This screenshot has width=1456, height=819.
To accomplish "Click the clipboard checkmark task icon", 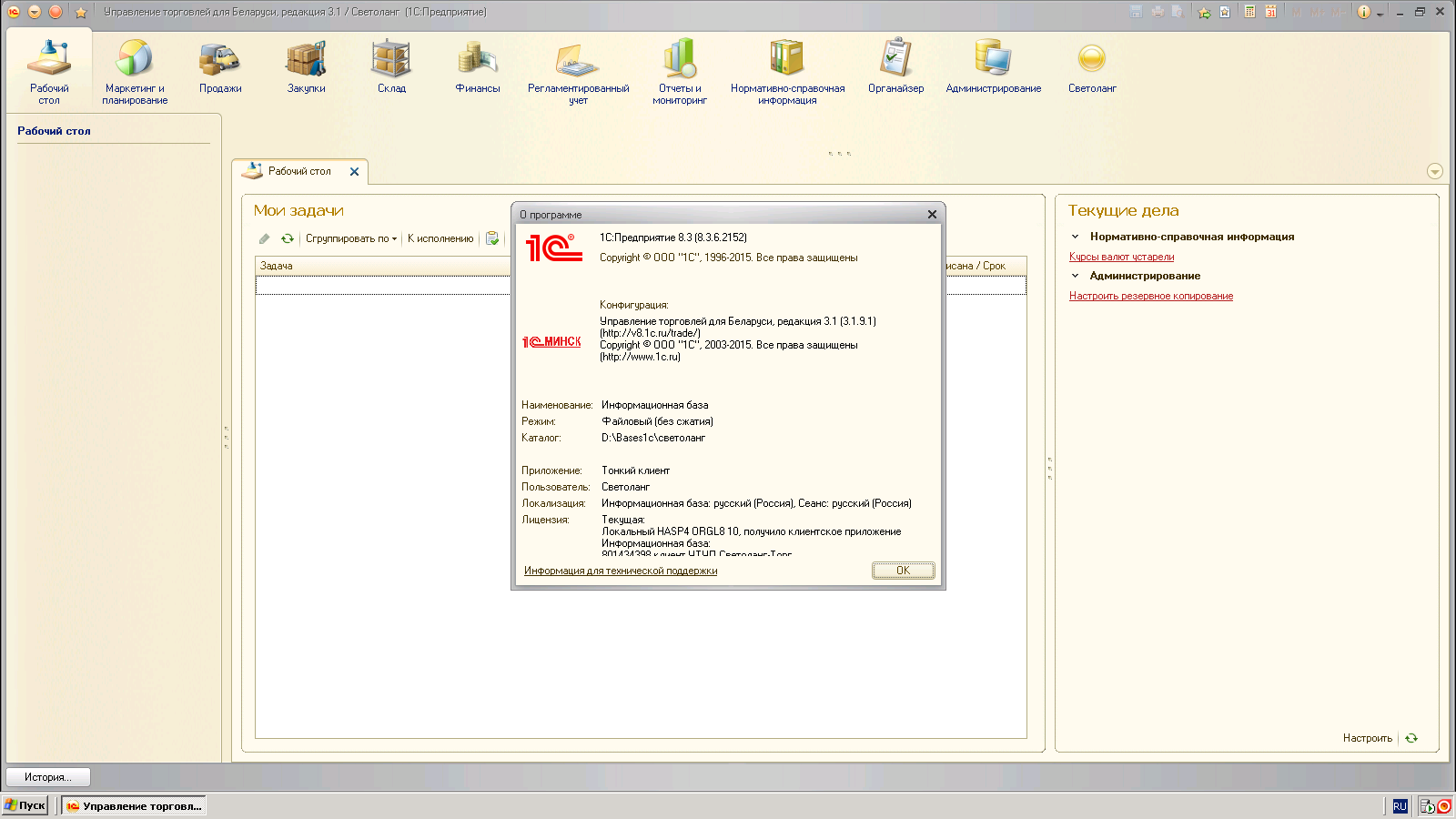I will (492, 238).
